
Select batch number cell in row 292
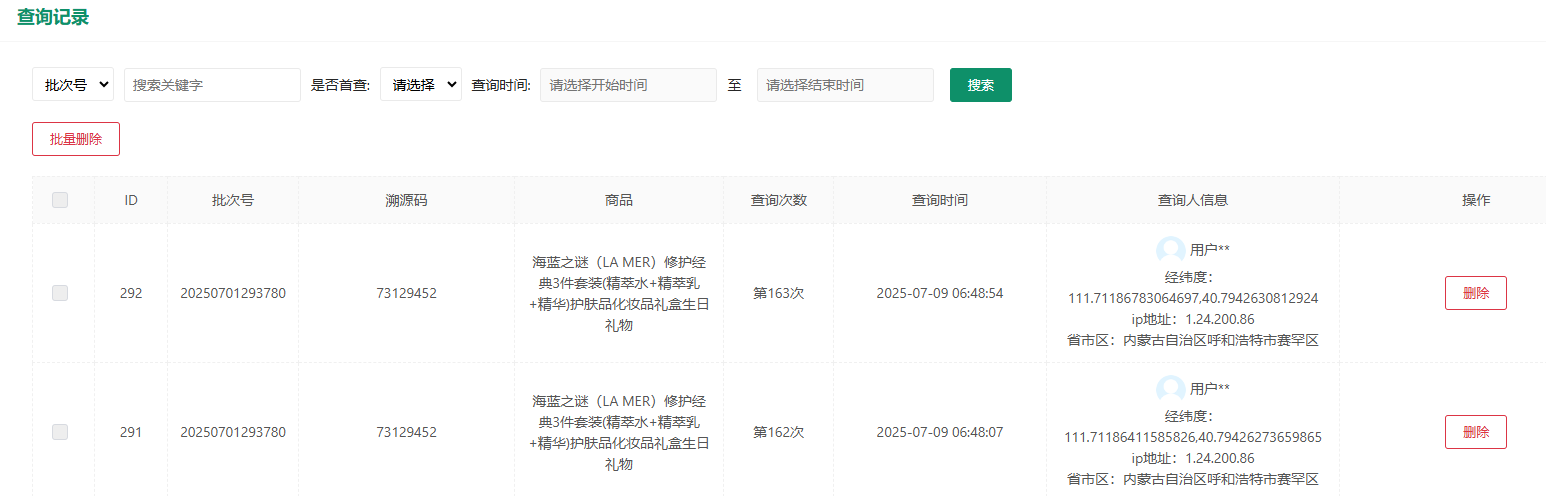click(232, 293)
